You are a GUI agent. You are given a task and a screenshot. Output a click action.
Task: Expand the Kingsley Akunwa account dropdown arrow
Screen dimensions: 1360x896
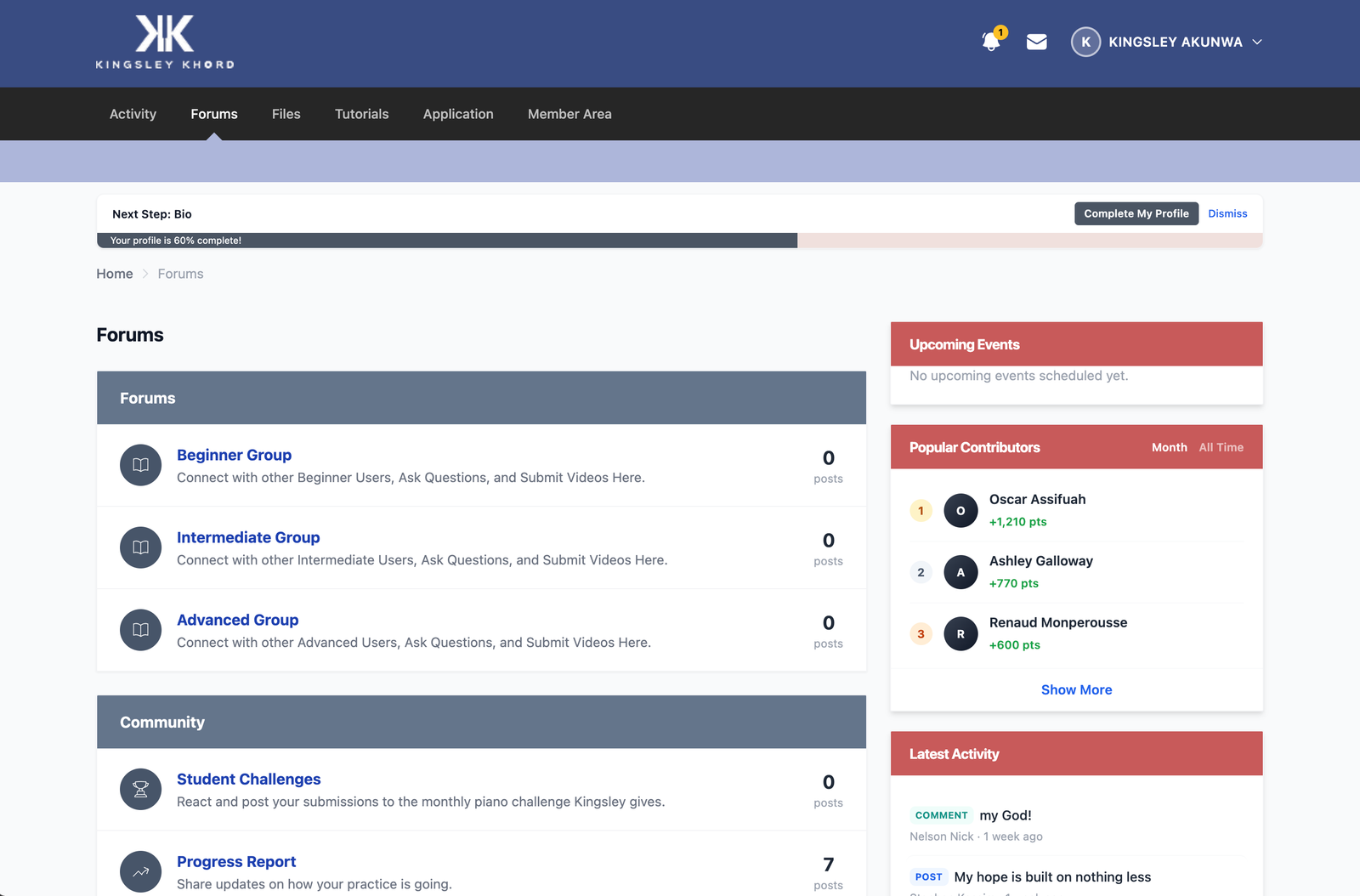click(x=1257, y=42)
